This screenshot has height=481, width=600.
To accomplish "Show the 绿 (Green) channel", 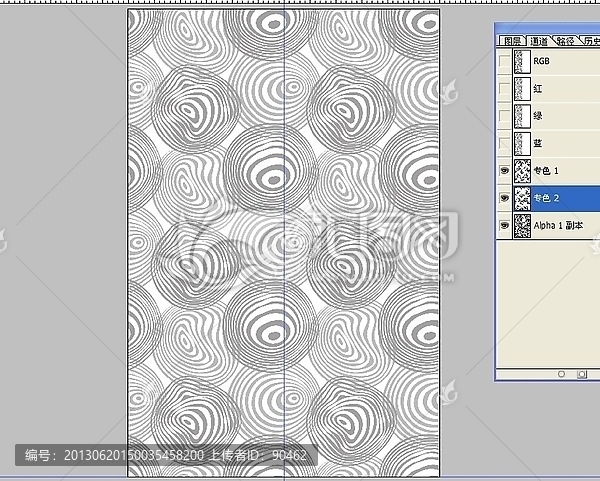I will pyautogui.click(x=505, y=116).
